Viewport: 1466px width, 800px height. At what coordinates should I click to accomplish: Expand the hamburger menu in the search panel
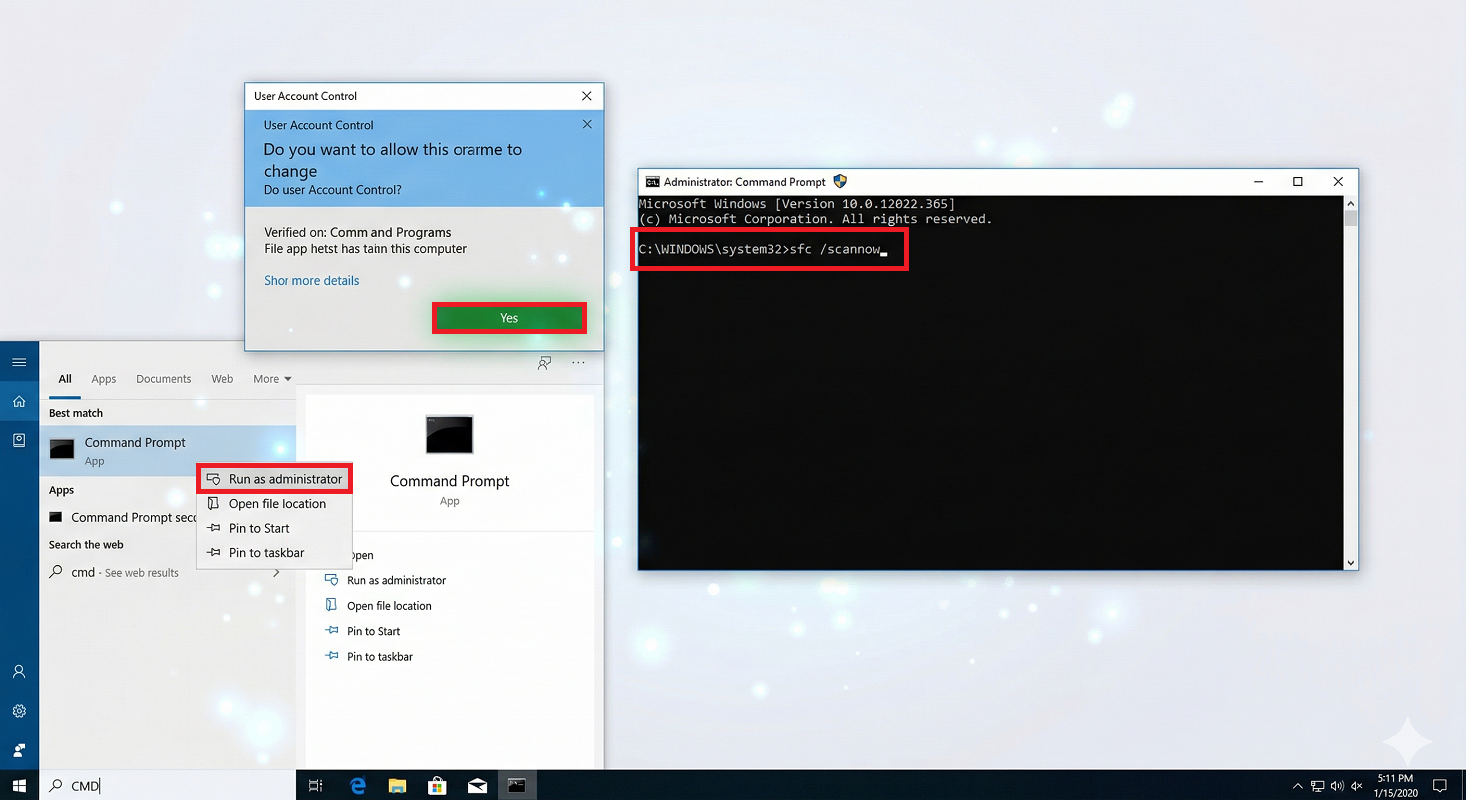19,362
